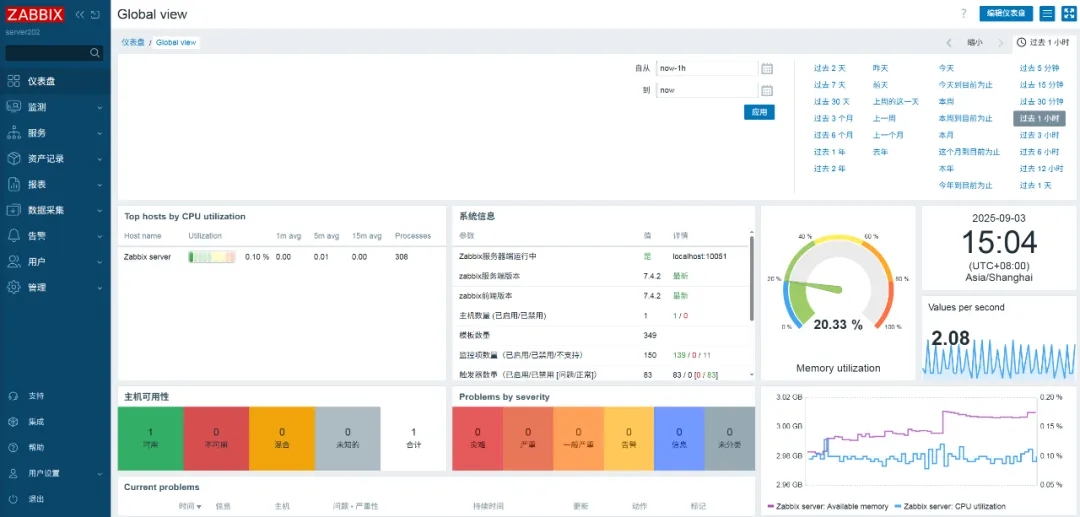The image size is (1080, 517).
Task: Click the help question mark icon
Action: [964, 14]
